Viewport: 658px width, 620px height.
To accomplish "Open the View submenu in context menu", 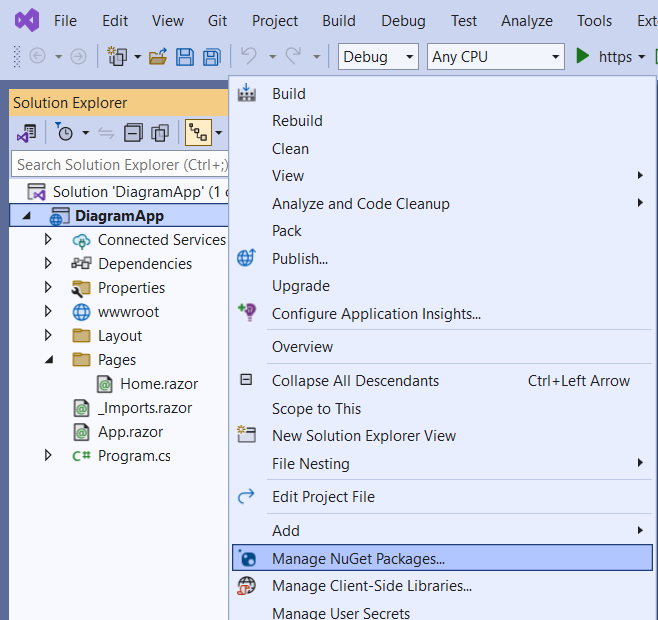I will (x=442, y=176).
